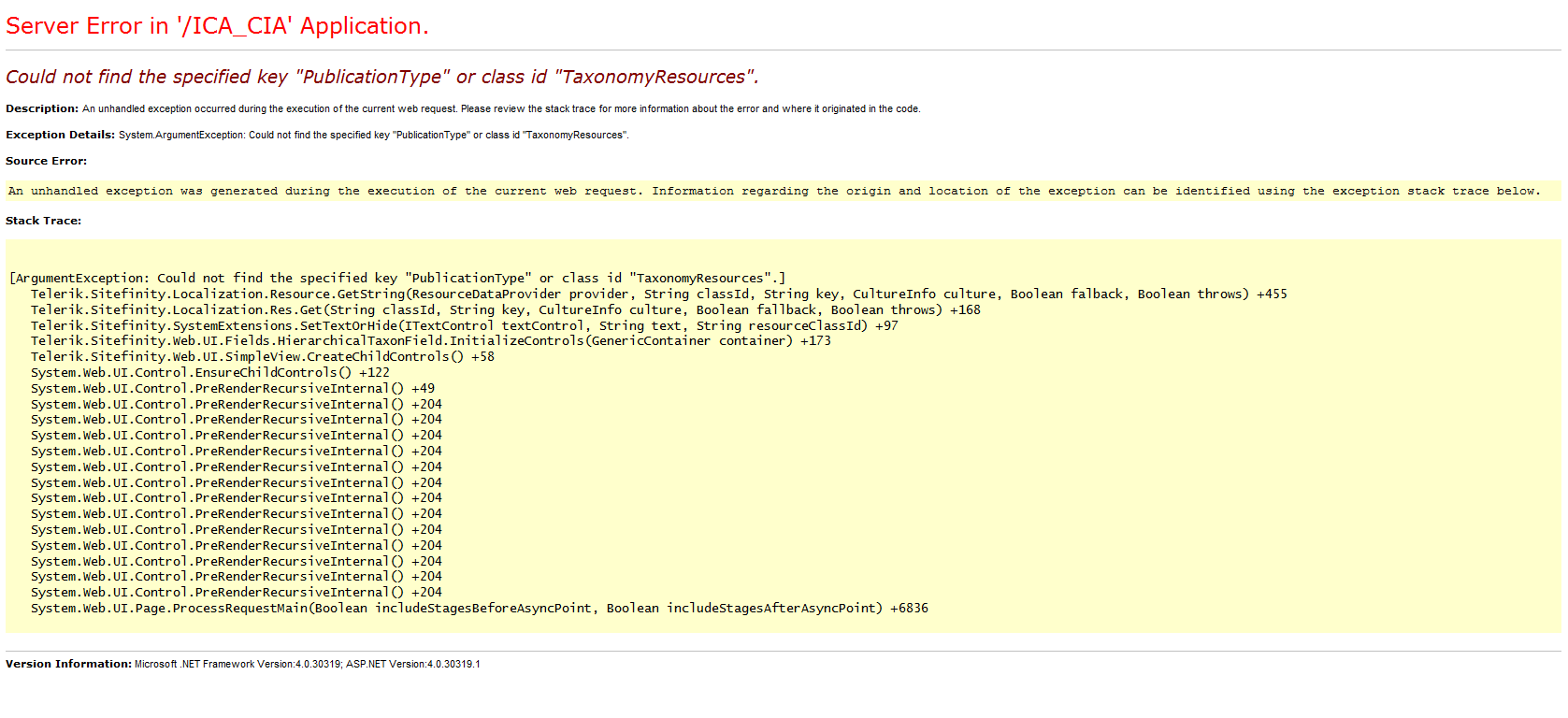Click the bold 'Source Error:' label

[46, 161]
